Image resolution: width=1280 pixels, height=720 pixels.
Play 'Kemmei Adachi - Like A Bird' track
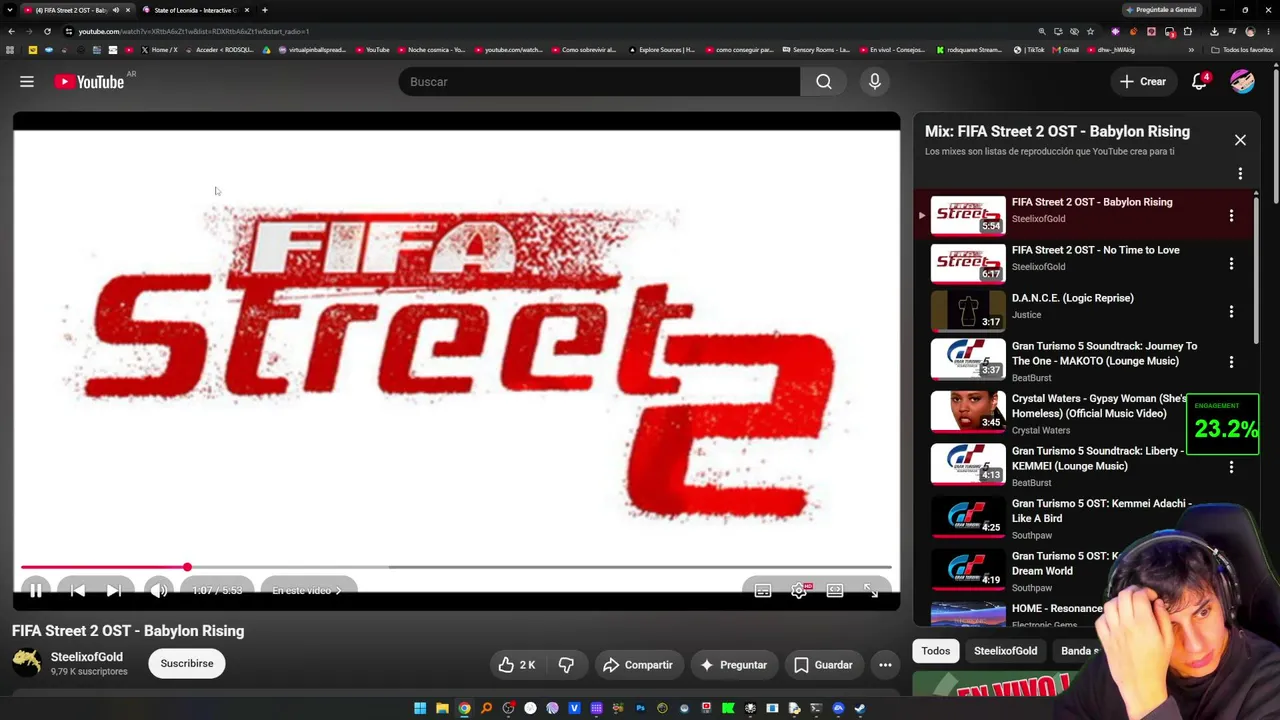[x=968, y=517]
